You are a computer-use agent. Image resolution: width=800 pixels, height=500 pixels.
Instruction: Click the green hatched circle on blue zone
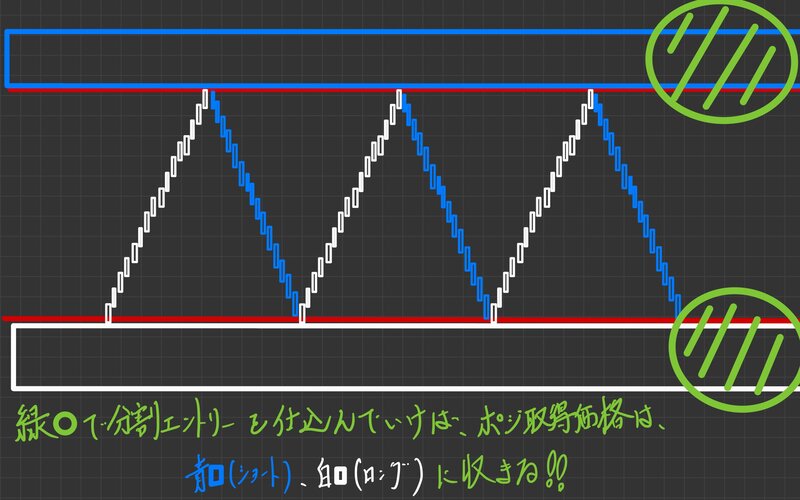click(722, 60)
